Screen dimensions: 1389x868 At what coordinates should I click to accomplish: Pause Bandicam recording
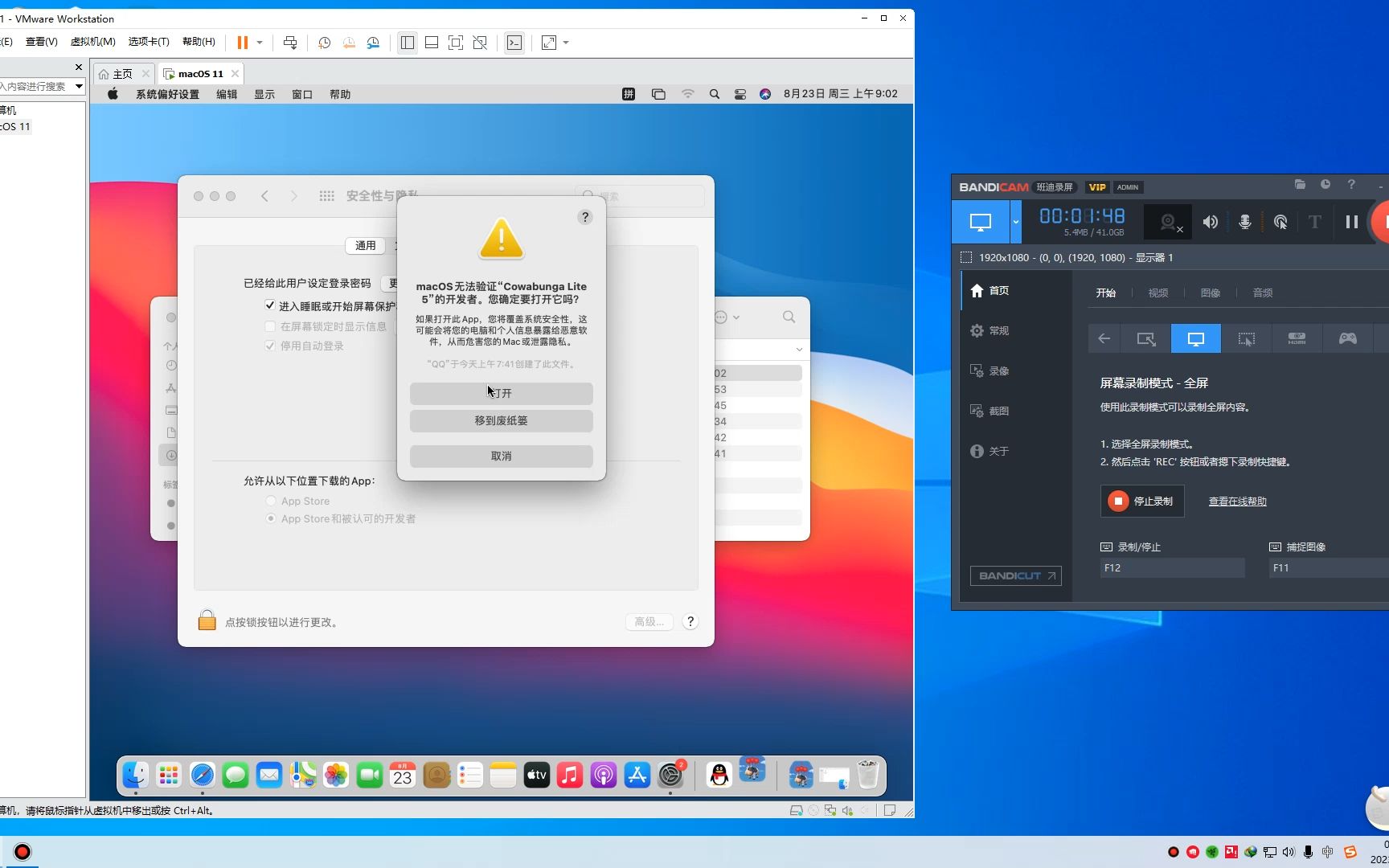click(1351, 222)
